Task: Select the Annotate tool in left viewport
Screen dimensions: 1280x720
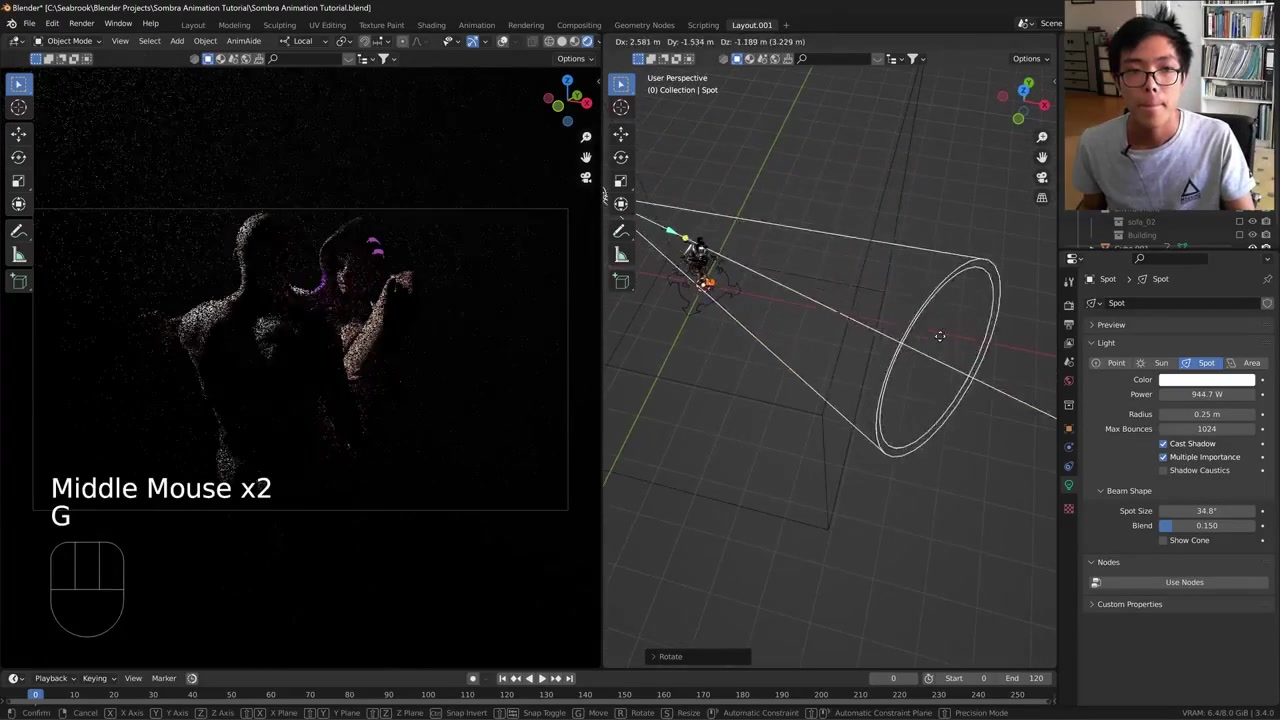Action: (19, 231)
